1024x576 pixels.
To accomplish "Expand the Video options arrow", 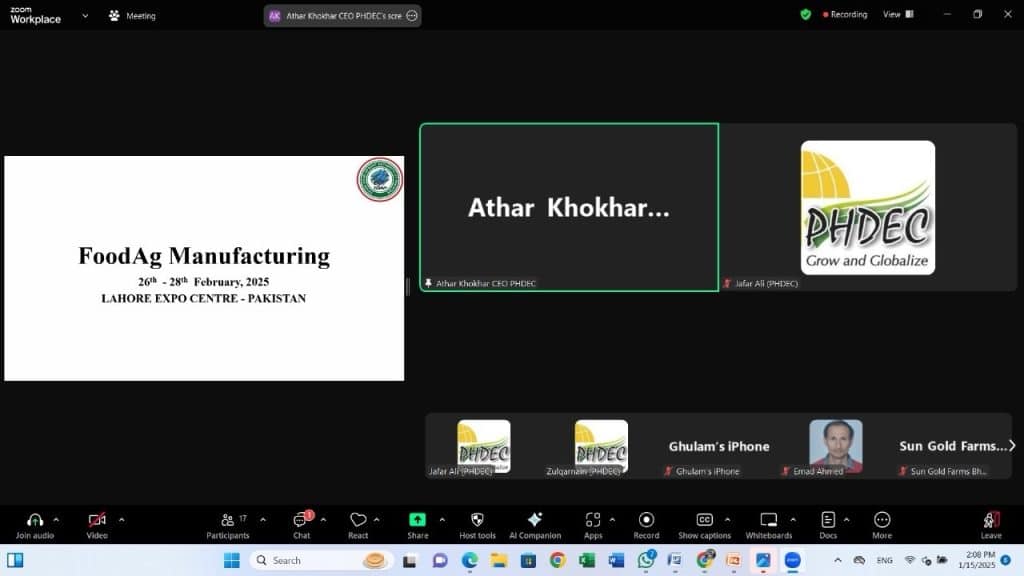I will tap(122, 519).
